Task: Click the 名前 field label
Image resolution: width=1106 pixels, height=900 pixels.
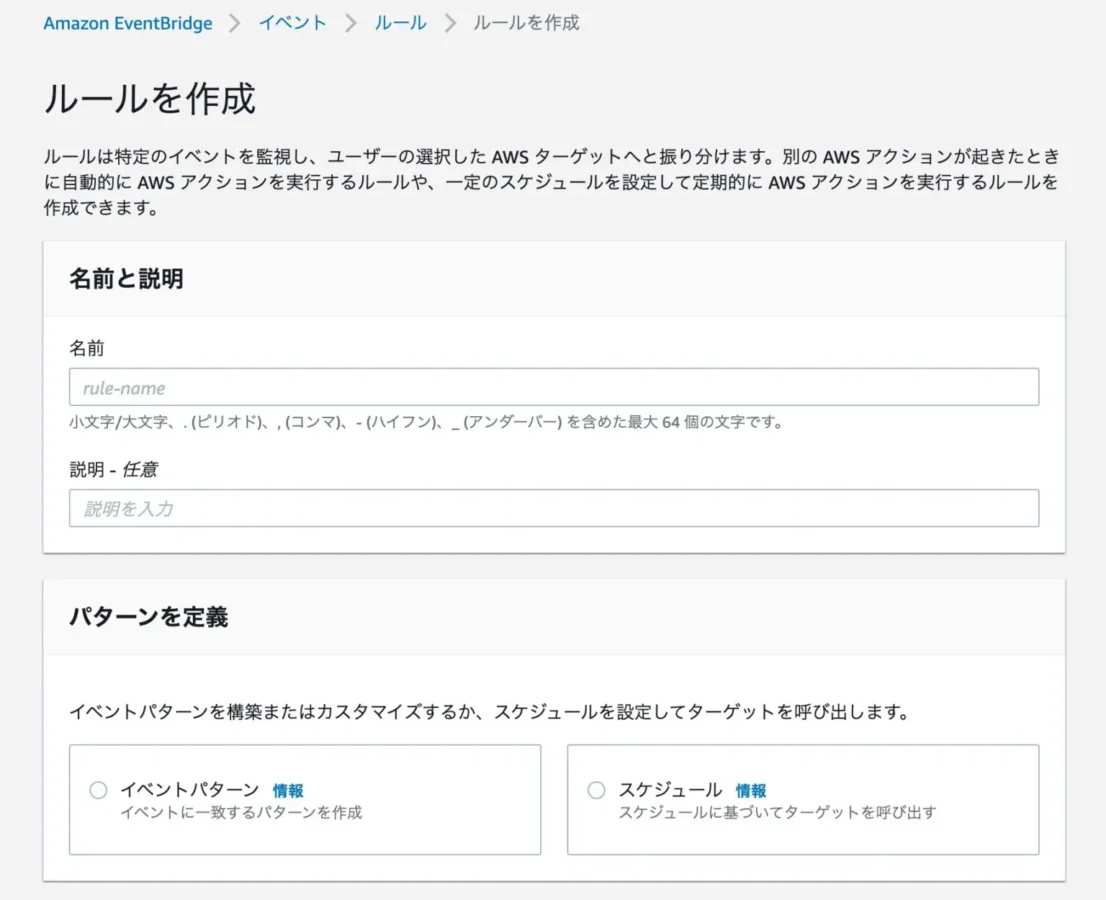Action: tap(86, 348)
